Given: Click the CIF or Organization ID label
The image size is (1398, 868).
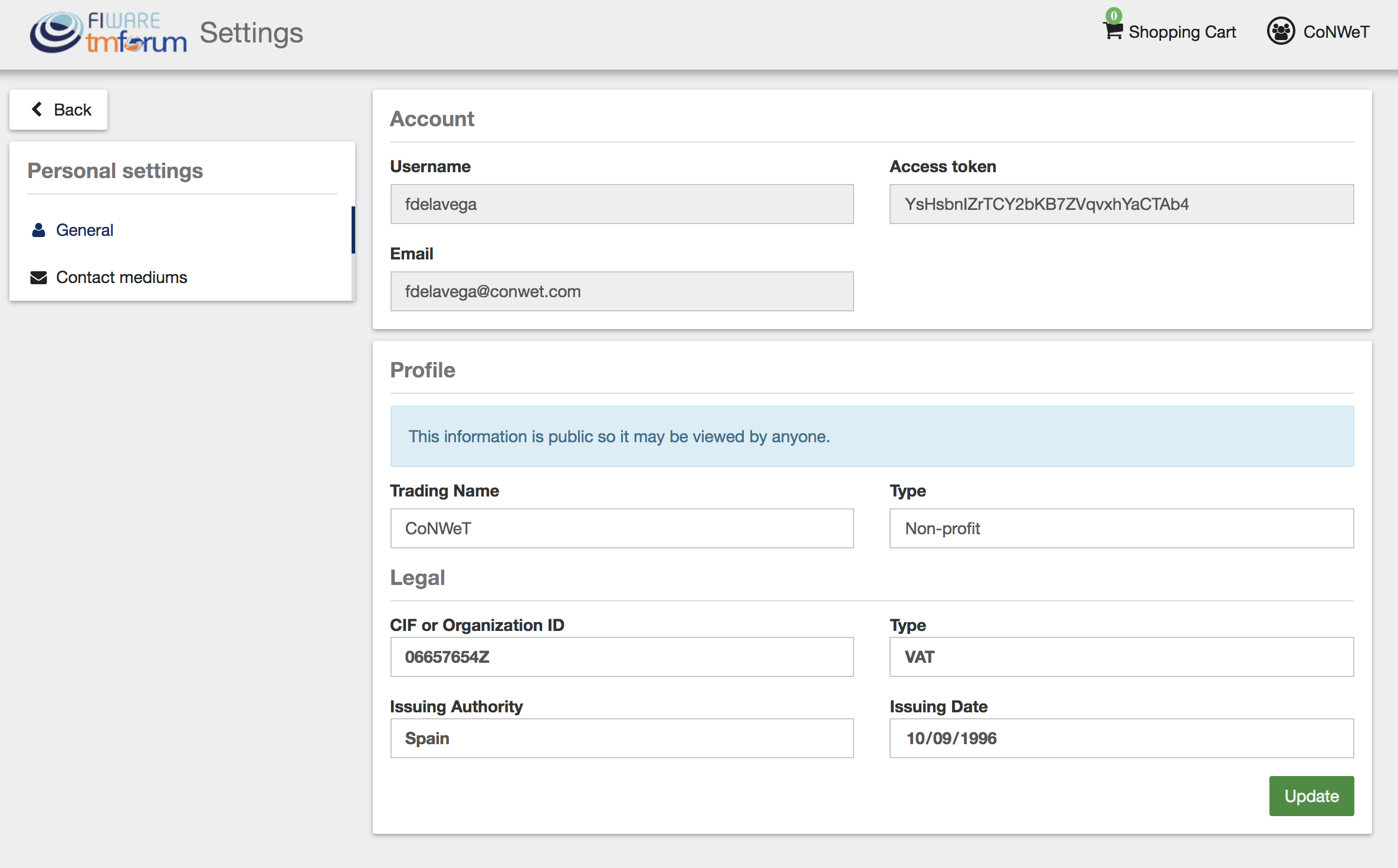Looking at the screenshot, I should pos(477,626).
